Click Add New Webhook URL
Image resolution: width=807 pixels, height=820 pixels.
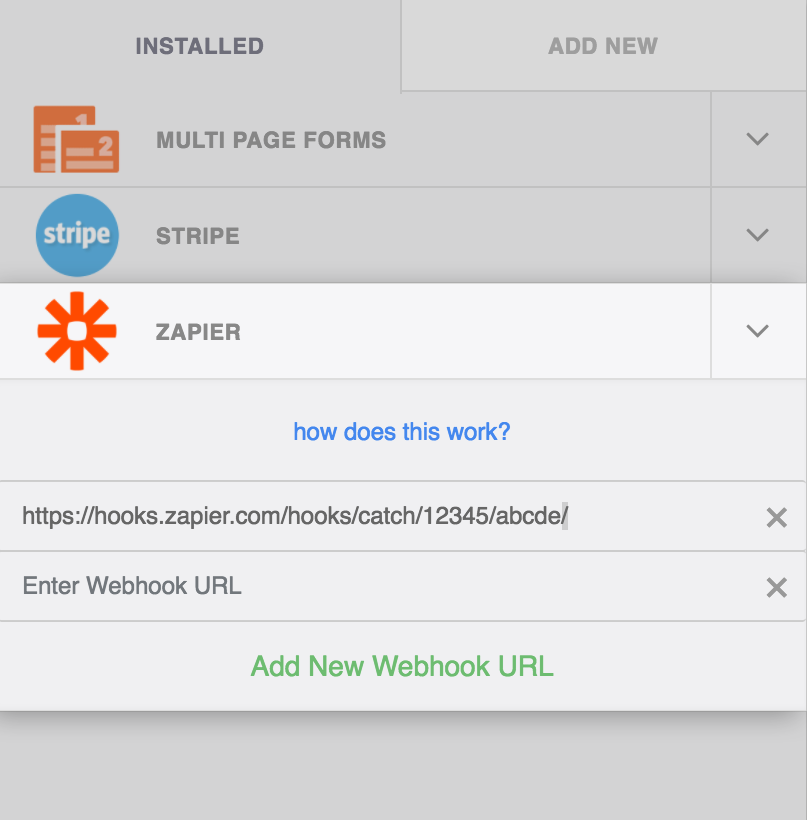coord(402,666)
